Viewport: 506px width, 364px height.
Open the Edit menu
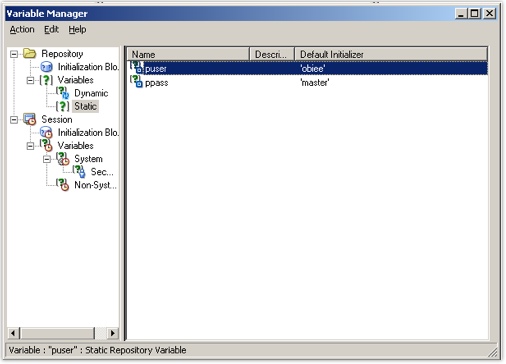(51, 30)
